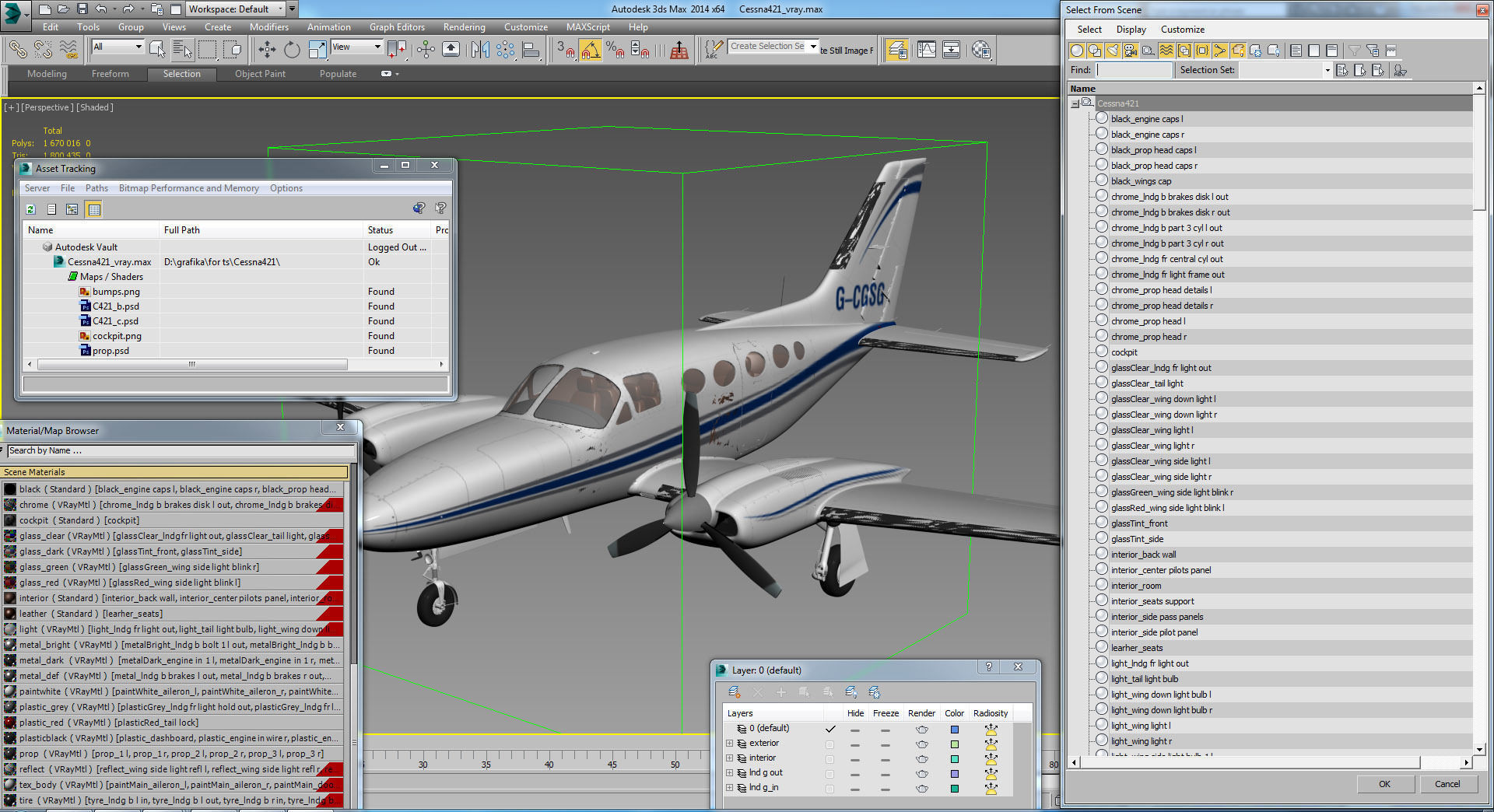Open the Align tool

[531, 50]
